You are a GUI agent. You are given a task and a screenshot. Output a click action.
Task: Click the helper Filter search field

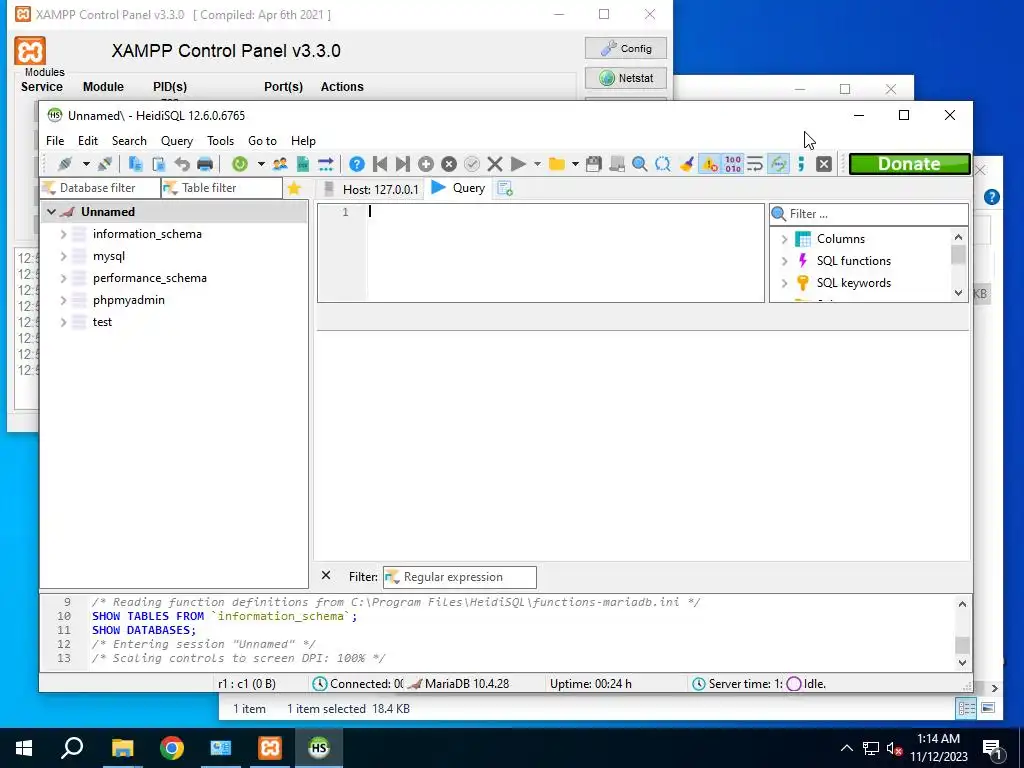pyautogui.click(x=869, y=214)
